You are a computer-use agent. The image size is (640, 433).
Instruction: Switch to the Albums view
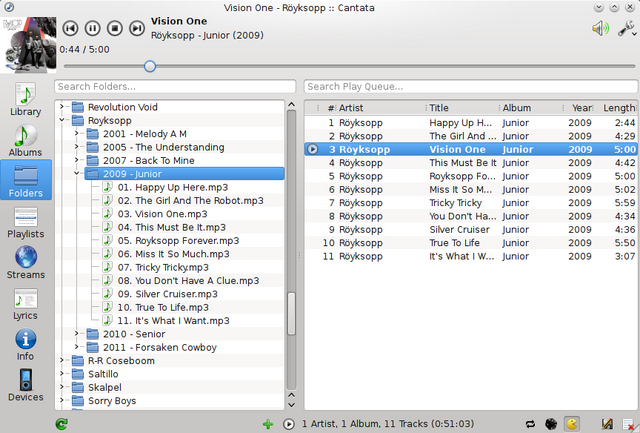(x=26, y=140)
